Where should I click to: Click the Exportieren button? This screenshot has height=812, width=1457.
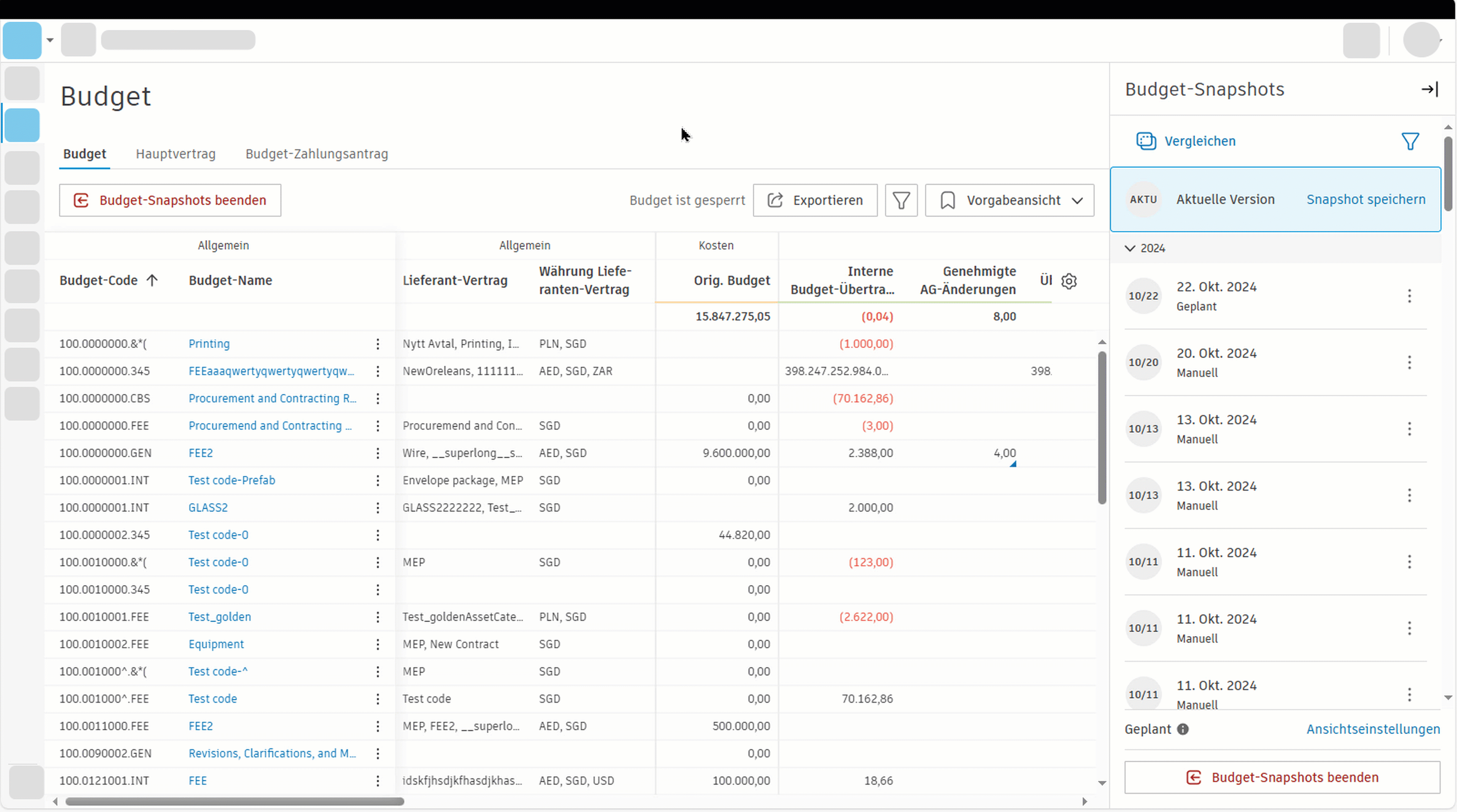pos(815,200)
